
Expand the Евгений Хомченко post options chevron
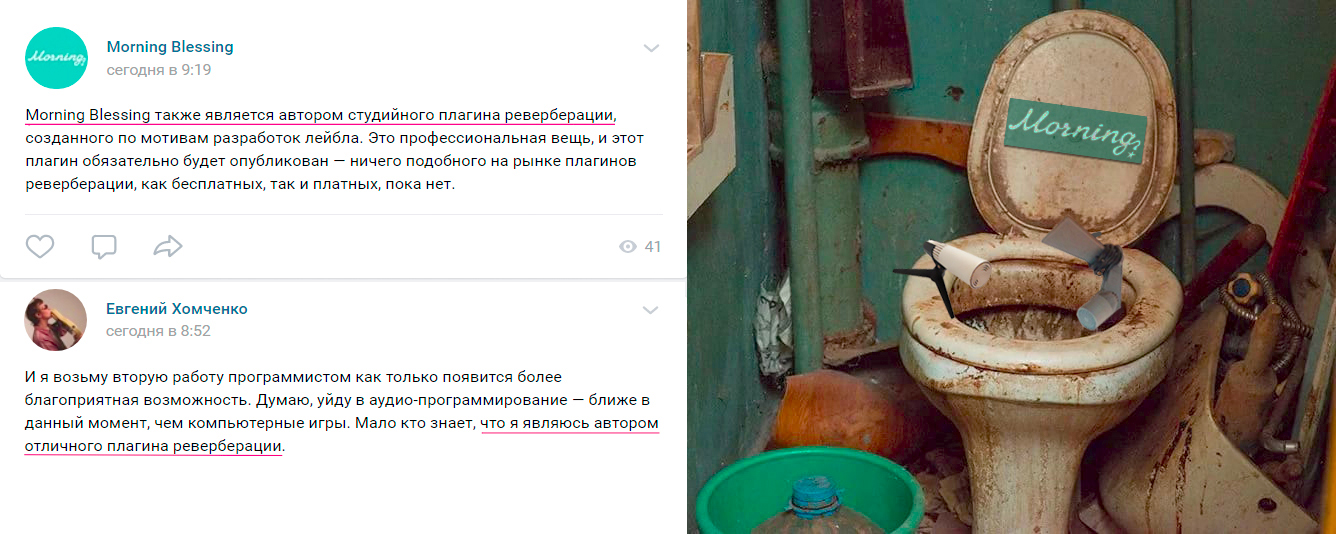tap(651, 310)
